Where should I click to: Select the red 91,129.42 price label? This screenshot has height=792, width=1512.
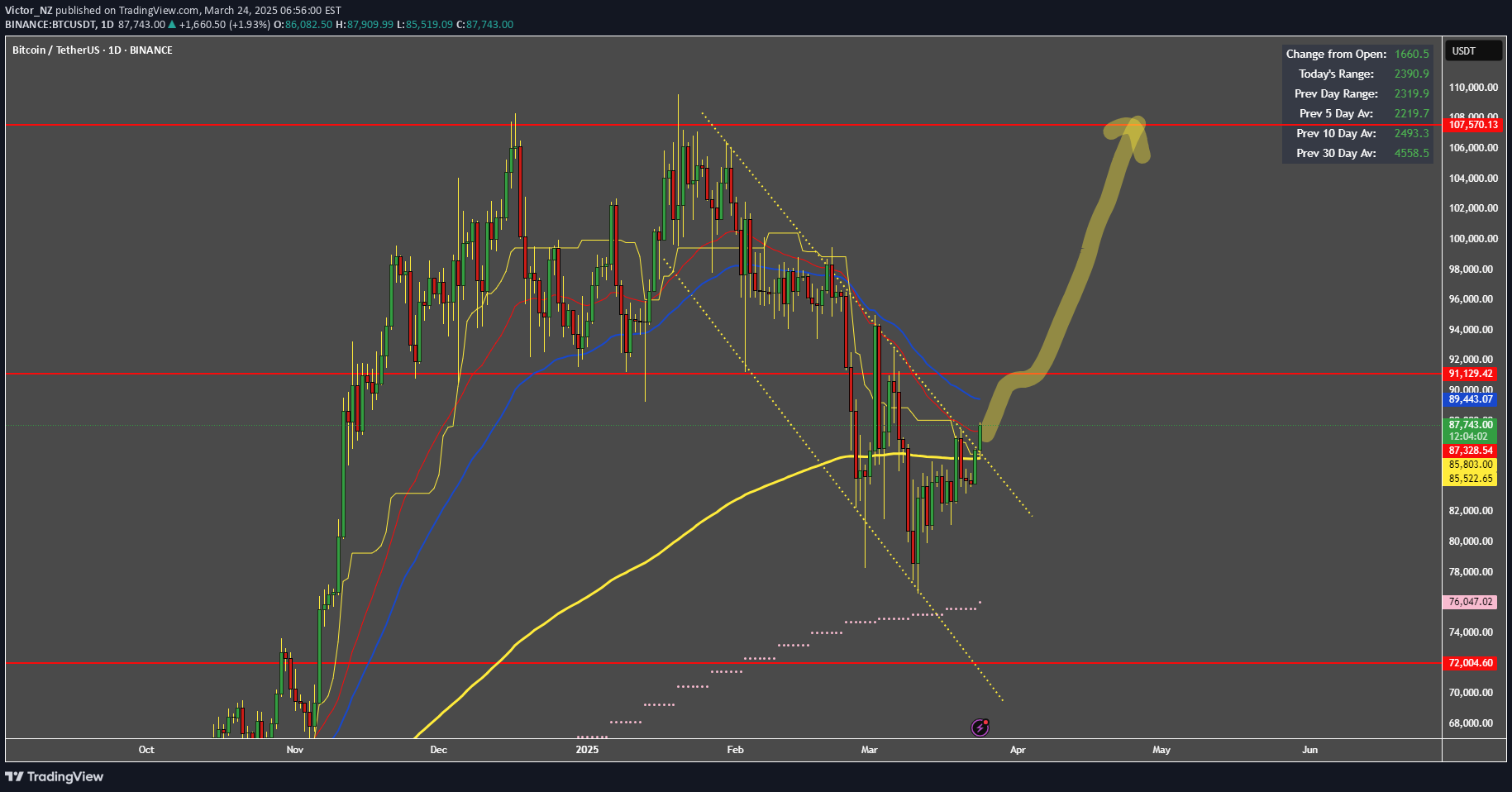point(1471,374)
